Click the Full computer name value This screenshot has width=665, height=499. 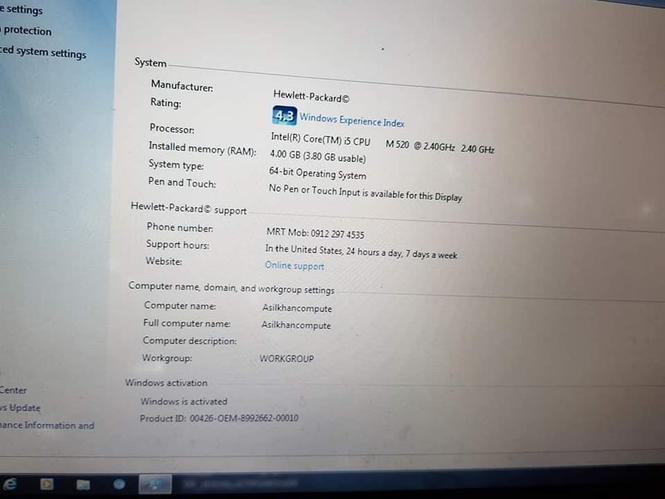point(296,325)
